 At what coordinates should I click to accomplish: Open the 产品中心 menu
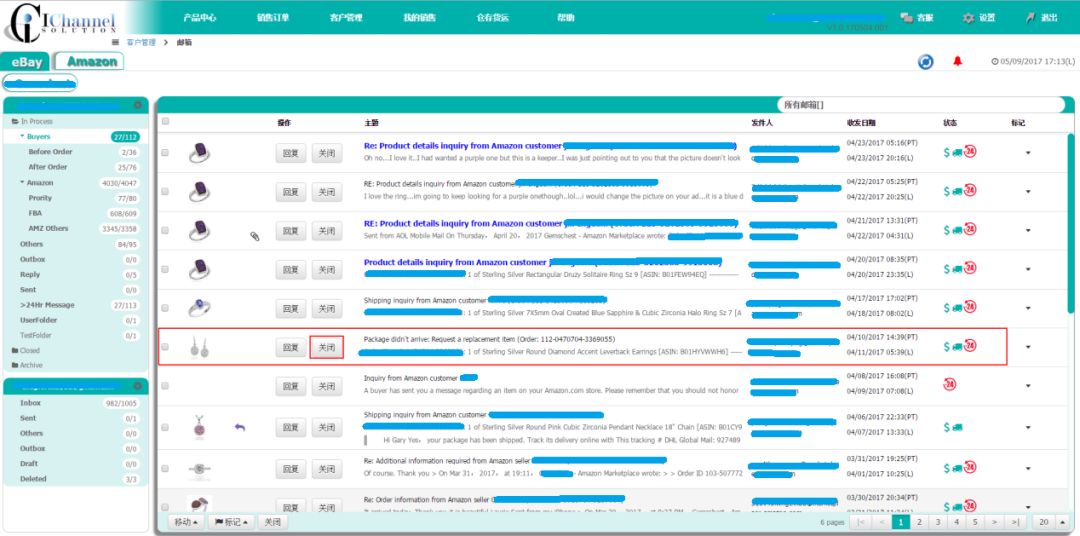pyautogui.click(x=200, y=18)
